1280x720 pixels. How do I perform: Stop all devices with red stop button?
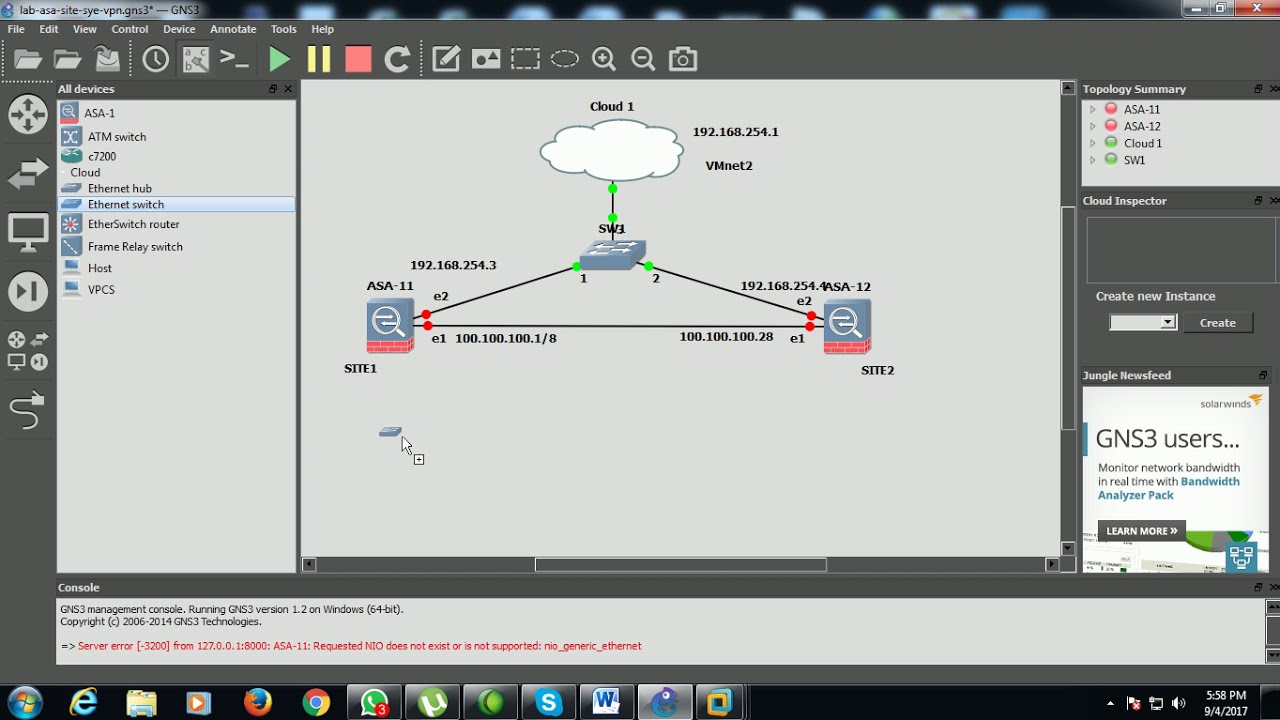[358, 59]
